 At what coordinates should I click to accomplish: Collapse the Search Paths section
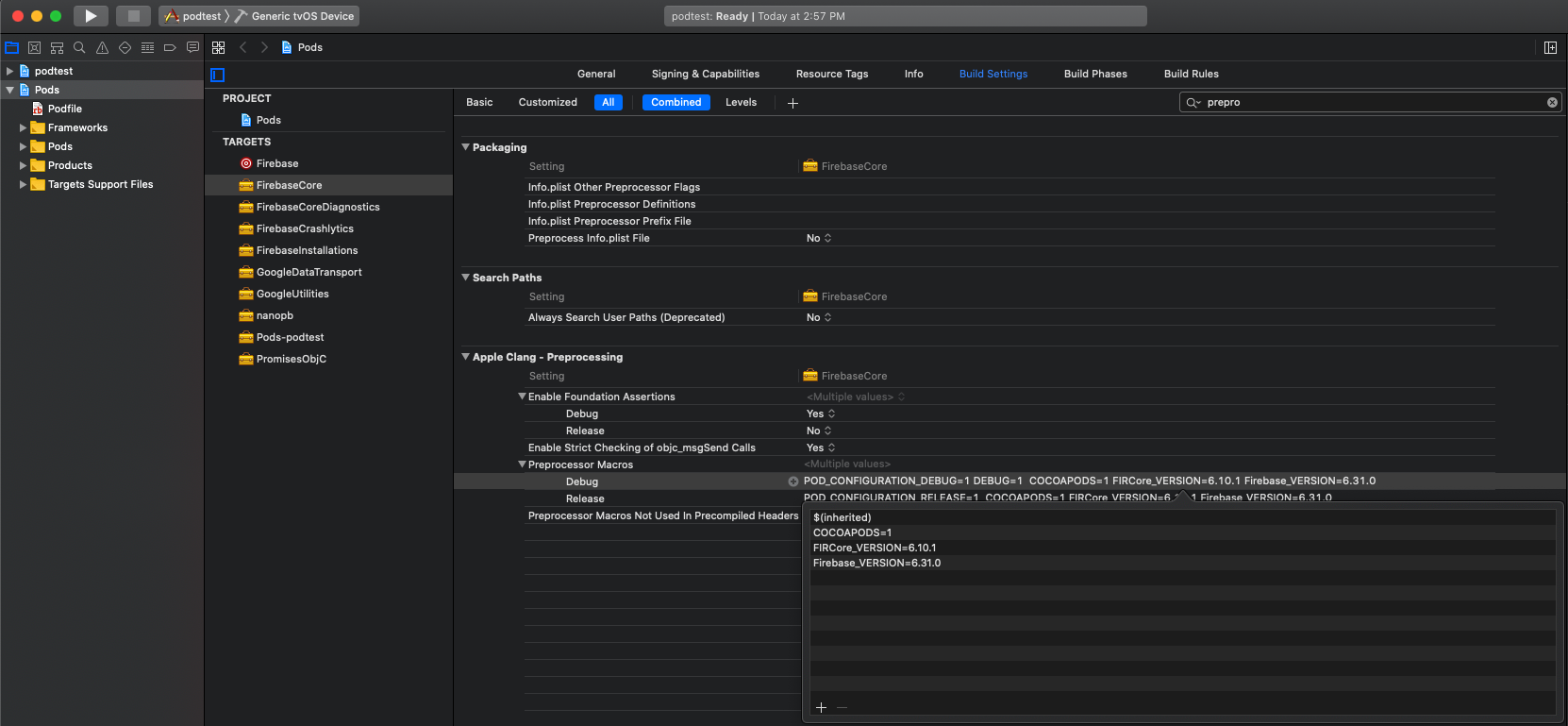click(x=465, y=278)
